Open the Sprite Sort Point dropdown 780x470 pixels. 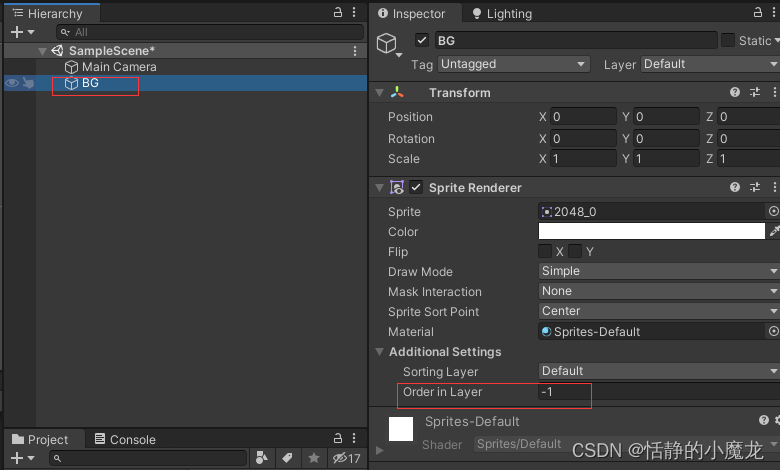coord(659,311)
